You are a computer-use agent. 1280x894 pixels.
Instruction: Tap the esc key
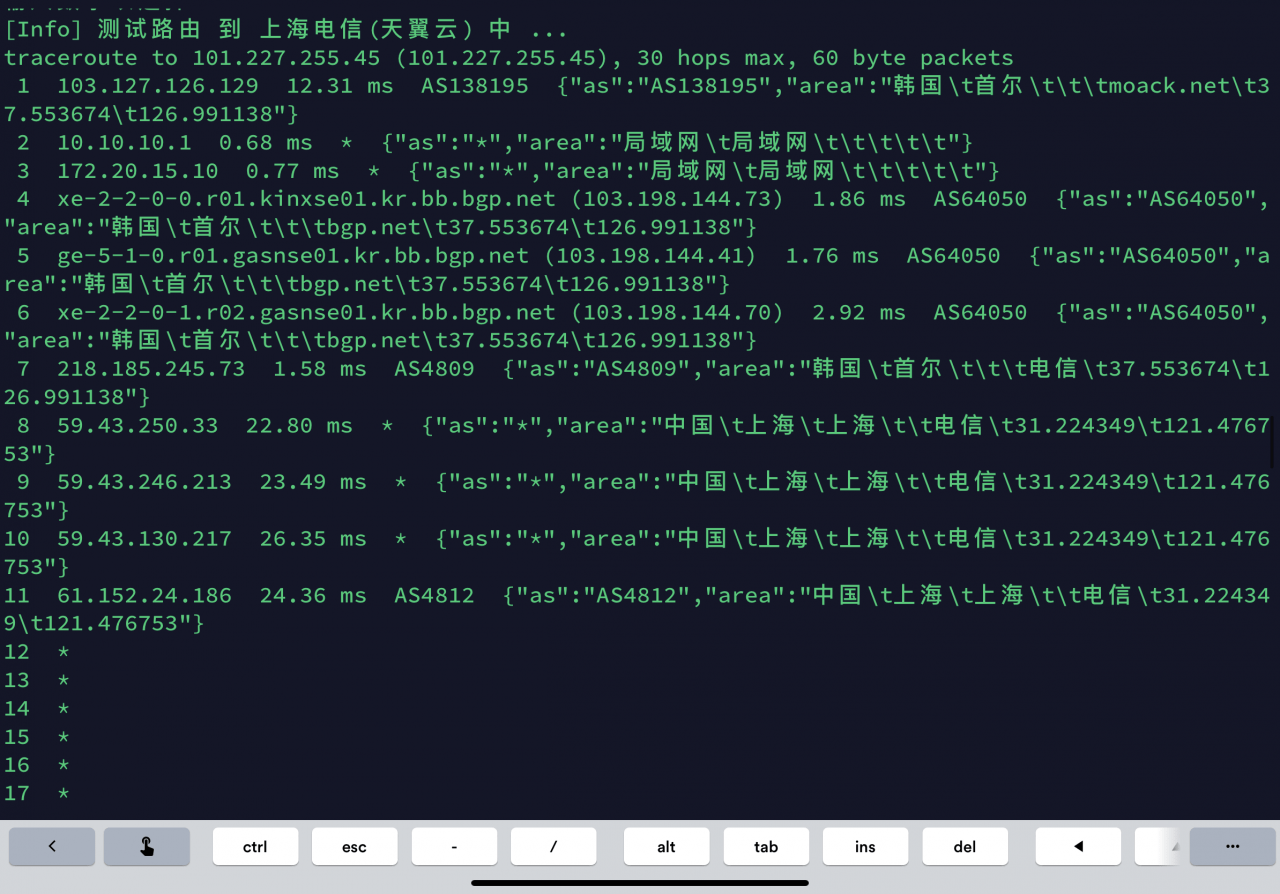(x=354, y=846)
